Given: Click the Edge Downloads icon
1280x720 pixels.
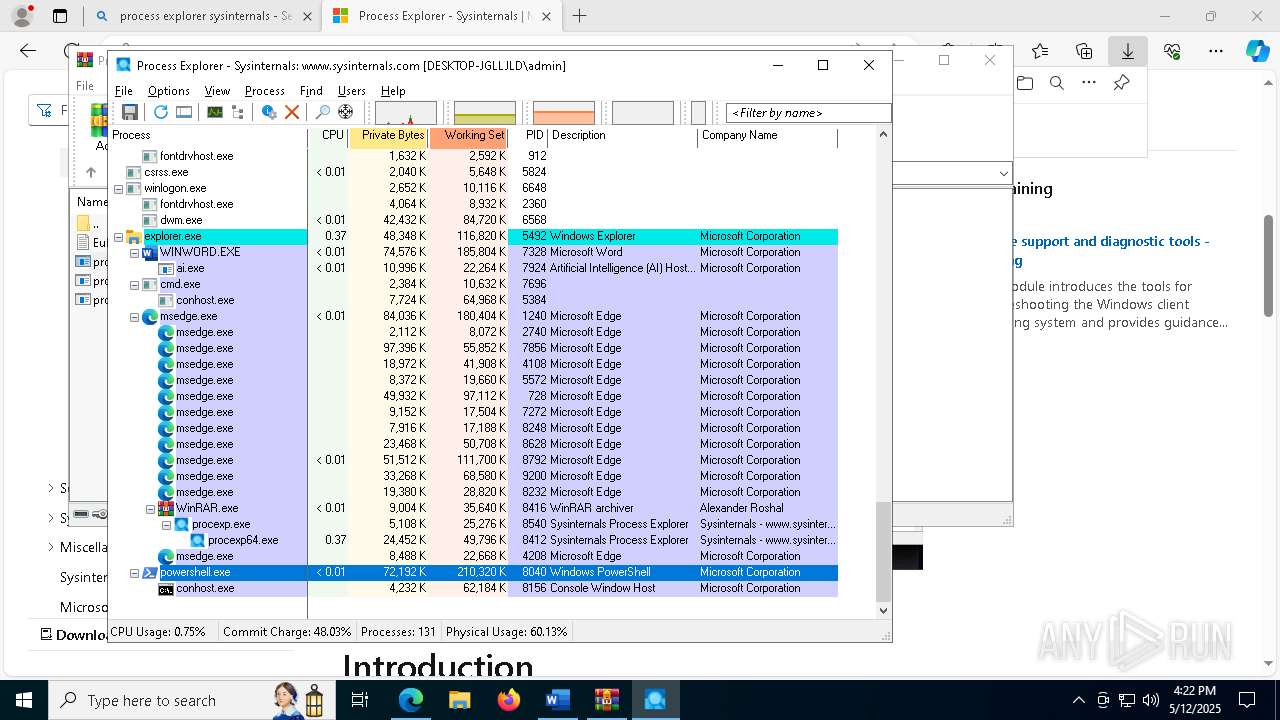Looking at the screenshot, I should click(x=1128, y=51).
